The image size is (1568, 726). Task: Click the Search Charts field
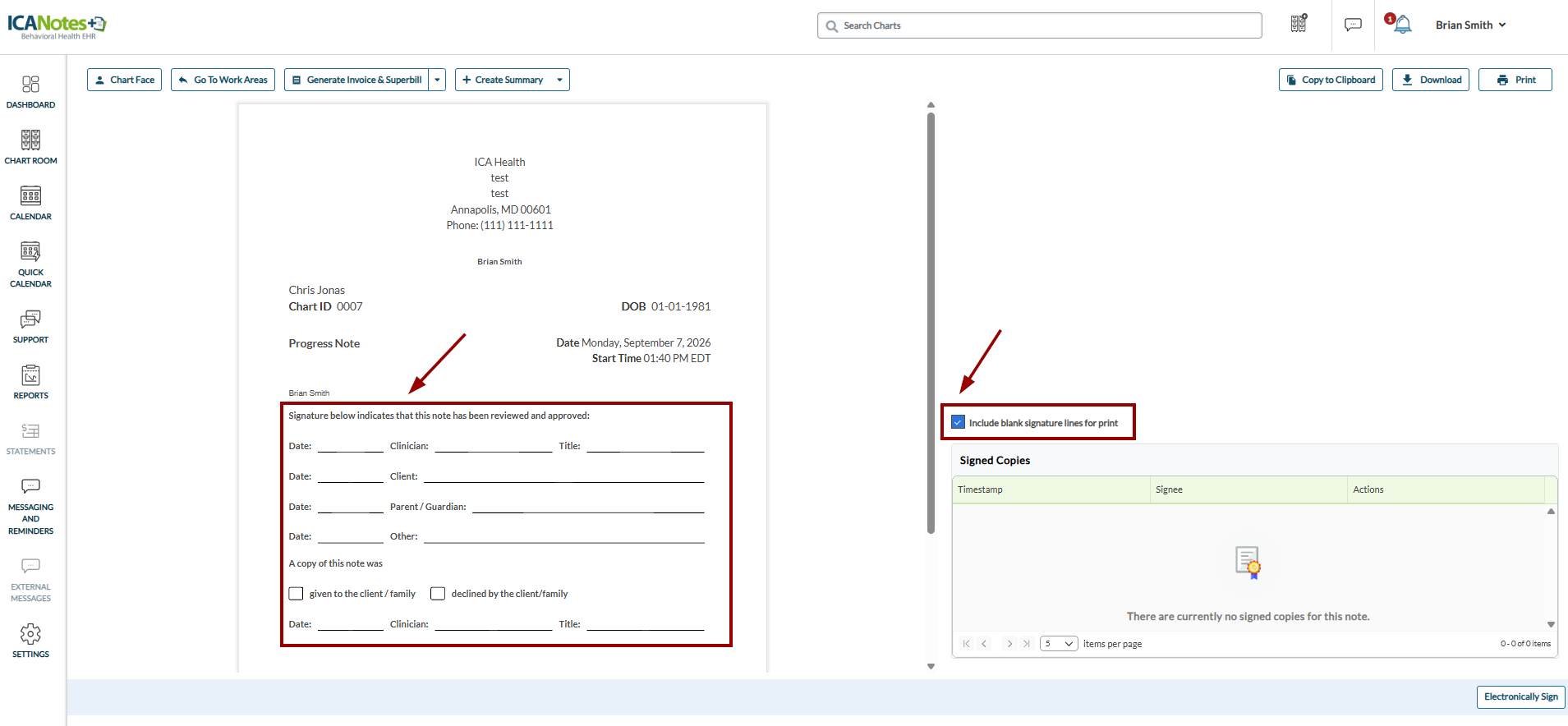(x=1039, y=25)
